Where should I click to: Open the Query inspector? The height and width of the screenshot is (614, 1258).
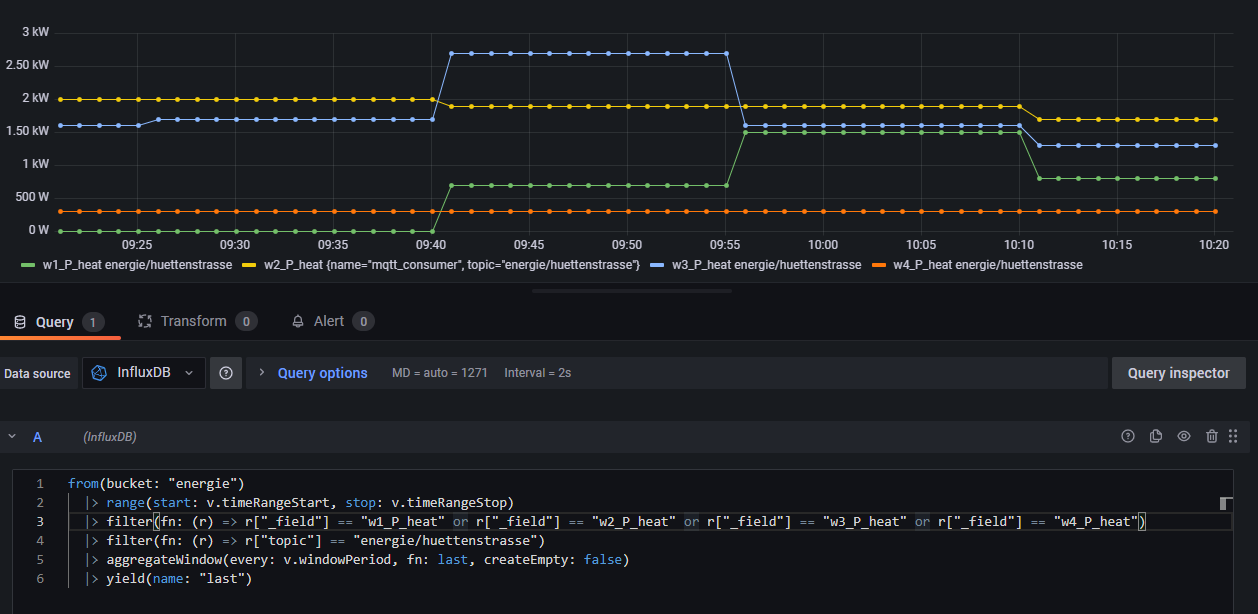pos(1178,373)
